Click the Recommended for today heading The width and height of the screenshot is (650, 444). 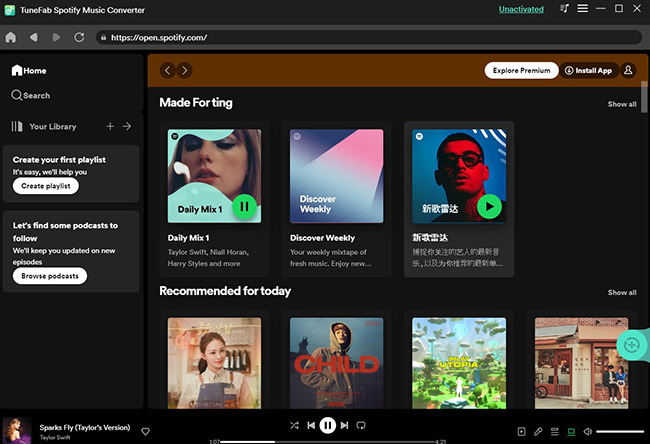225,291
